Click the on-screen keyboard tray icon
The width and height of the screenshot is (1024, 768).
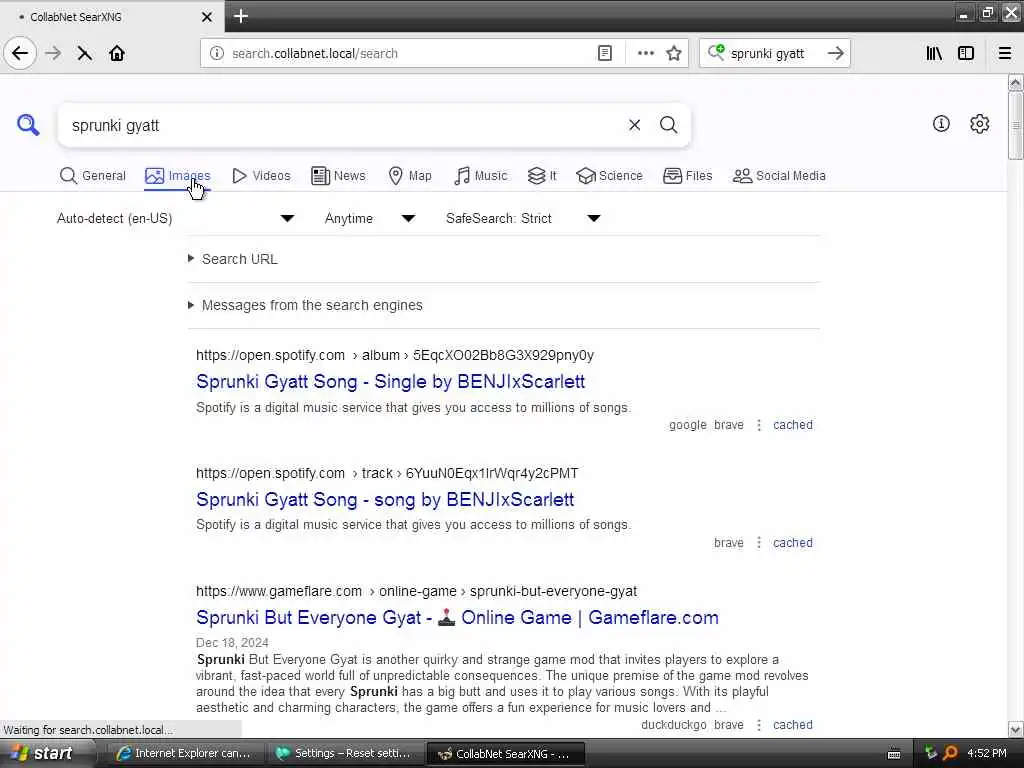894,754
